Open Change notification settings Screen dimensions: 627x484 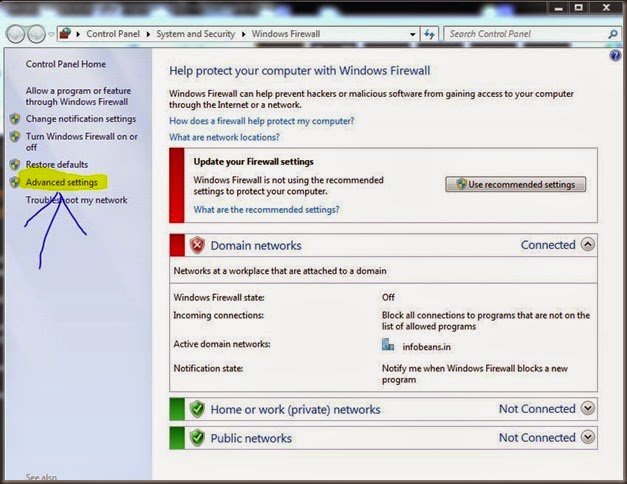point(81,119)
